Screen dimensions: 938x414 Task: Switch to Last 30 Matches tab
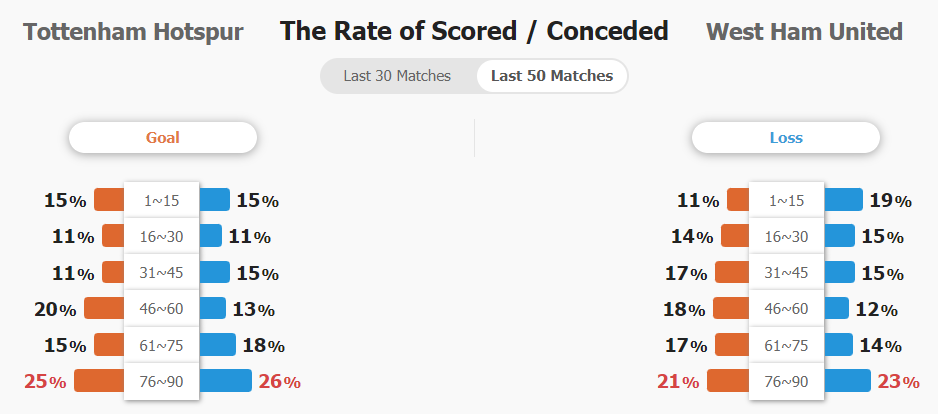397,76
